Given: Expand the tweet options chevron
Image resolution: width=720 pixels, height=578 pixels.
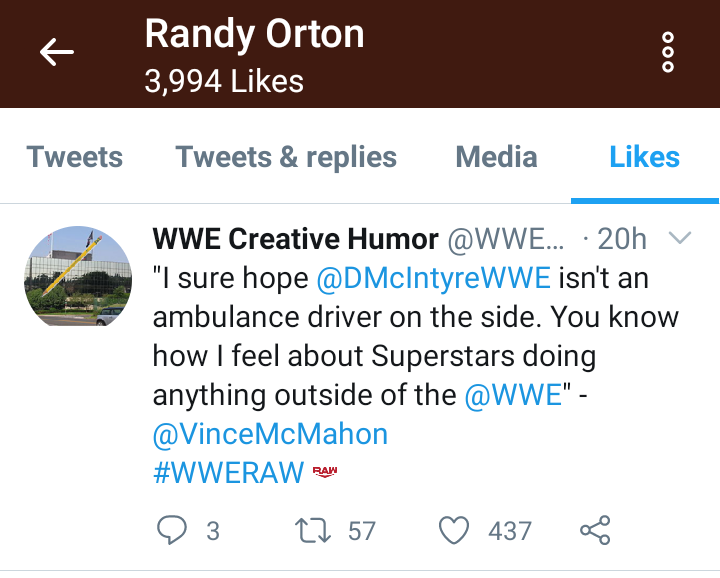Looking at the screenshot, I should coord(679,239).
